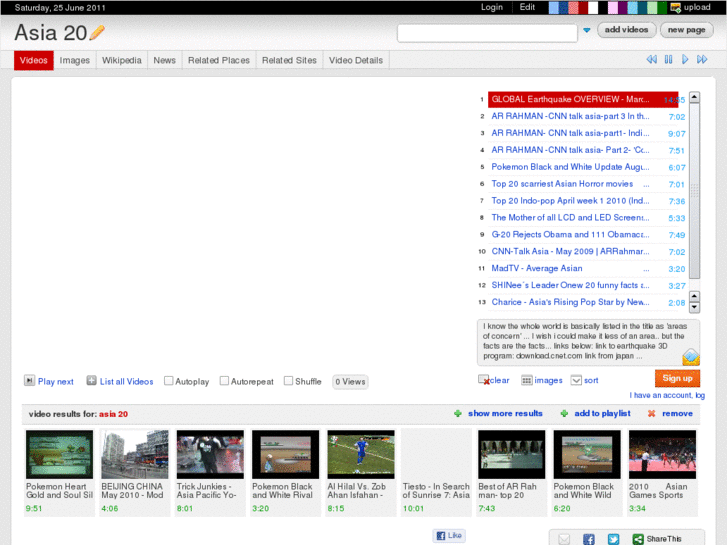Click the Play next icon
Screen dimensions: 727x545
point(29,381)
